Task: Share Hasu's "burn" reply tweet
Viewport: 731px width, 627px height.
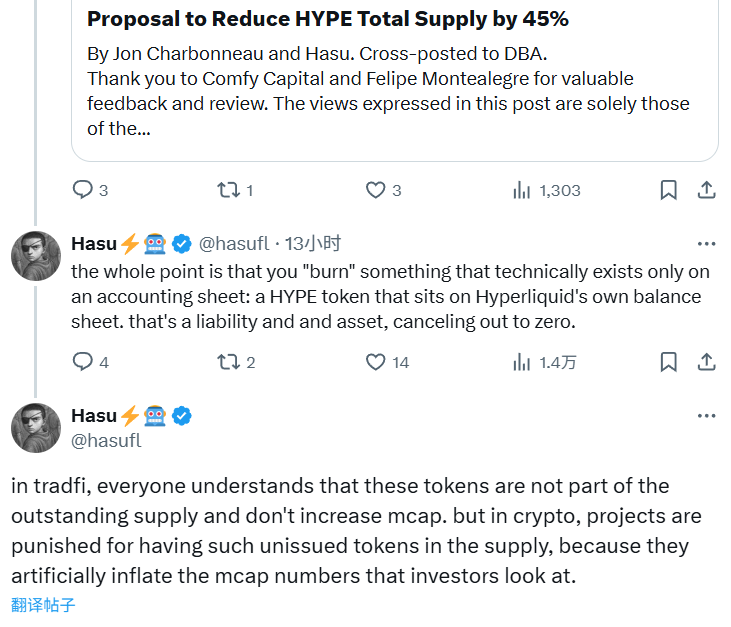Action: [x=705, y=362]
